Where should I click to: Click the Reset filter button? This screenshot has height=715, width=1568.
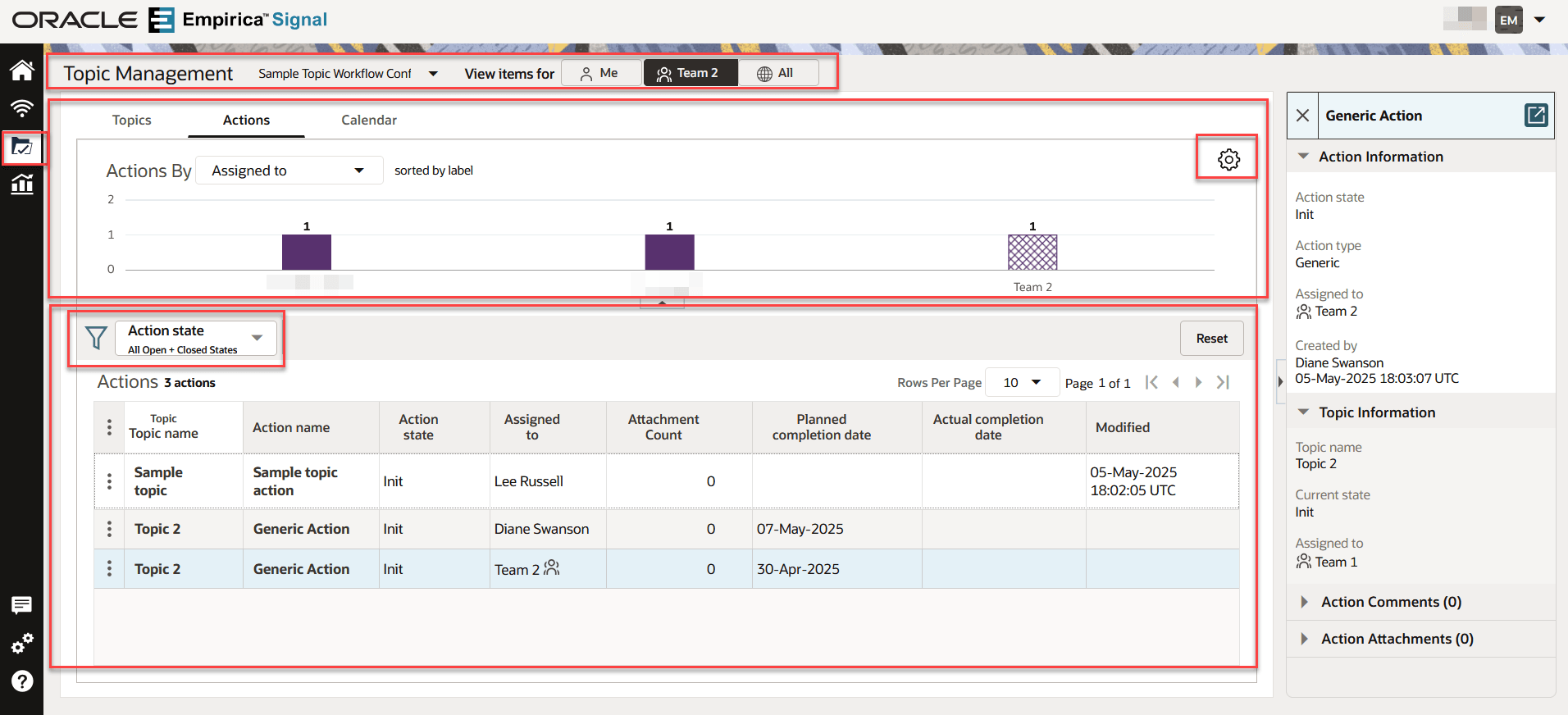1211,338
